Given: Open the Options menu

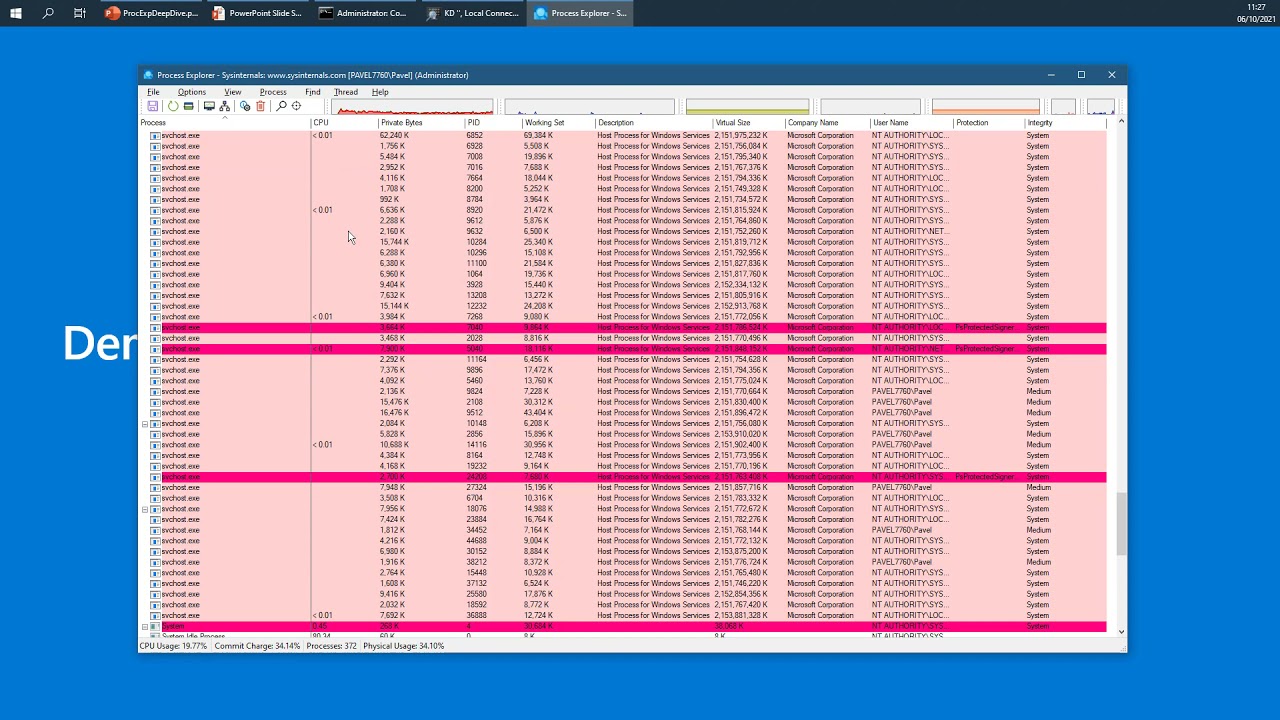Looking at the screenshot, I should [191, 92].
